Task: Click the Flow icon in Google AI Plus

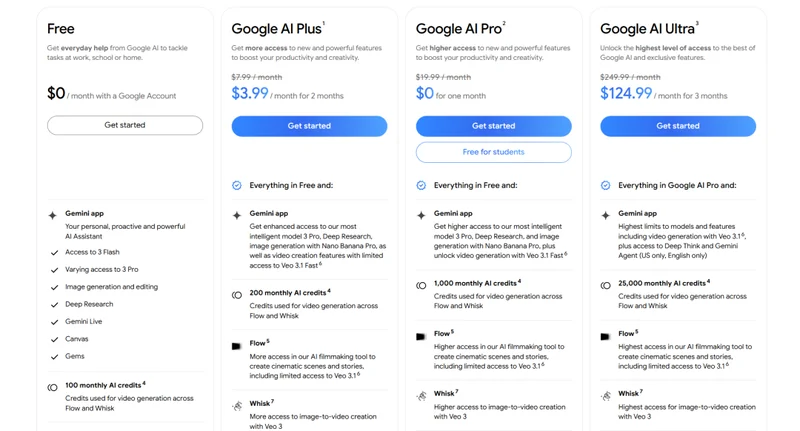Action: [x=237, y=346]
